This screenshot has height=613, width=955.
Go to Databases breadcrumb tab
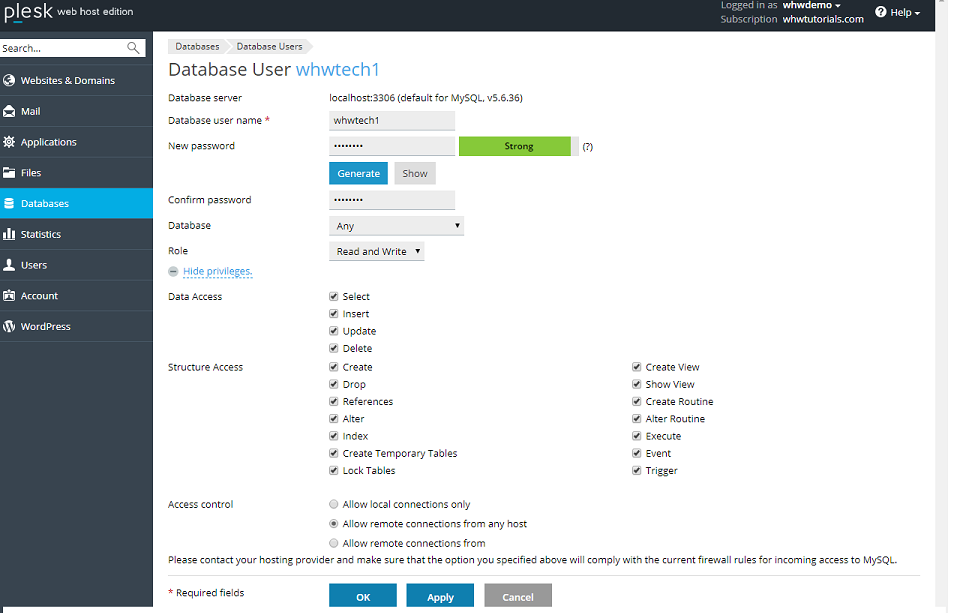coord(197,47)
